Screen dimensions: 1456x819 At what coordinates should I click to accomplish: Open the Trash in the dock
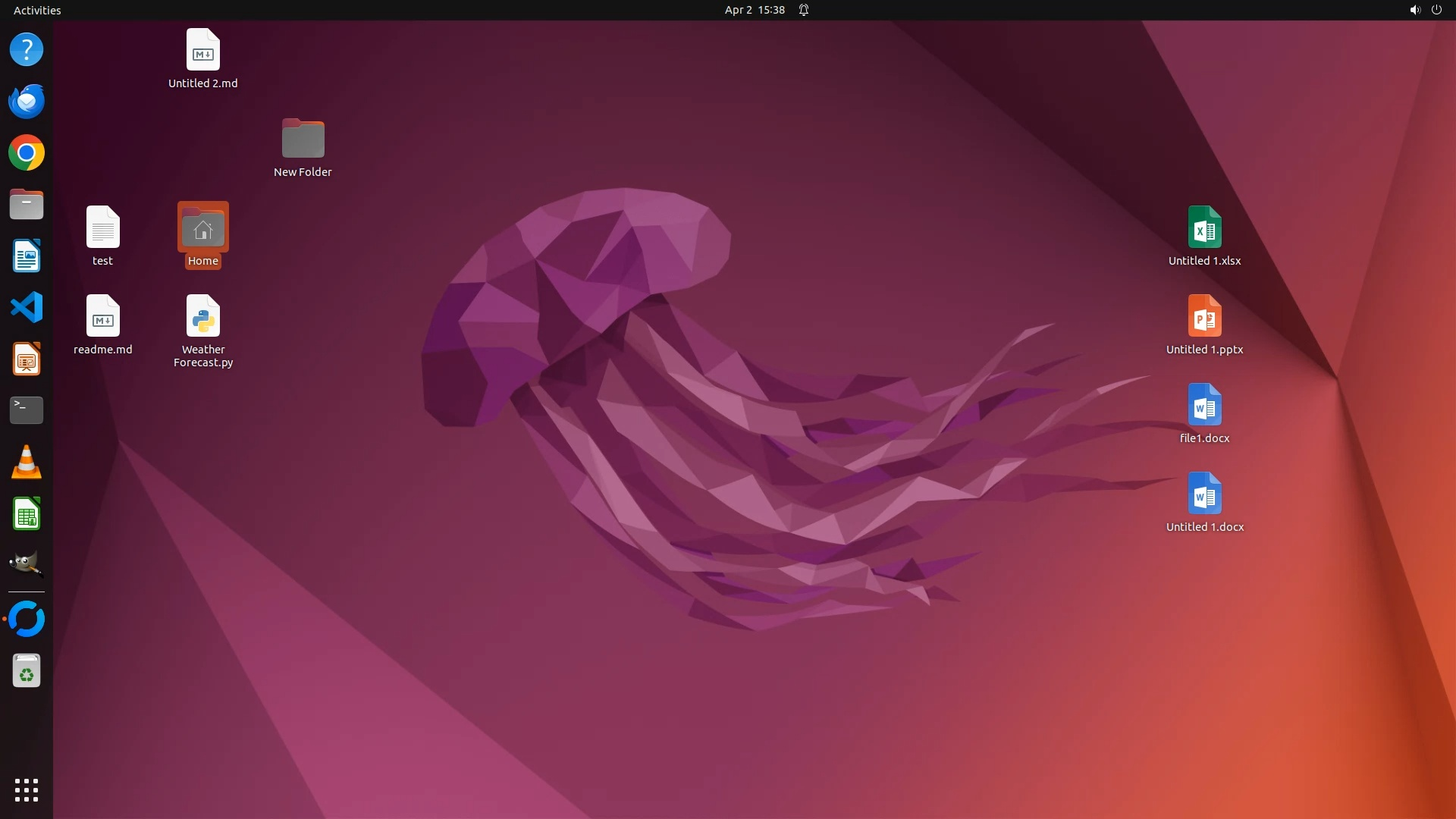[27, 671]
